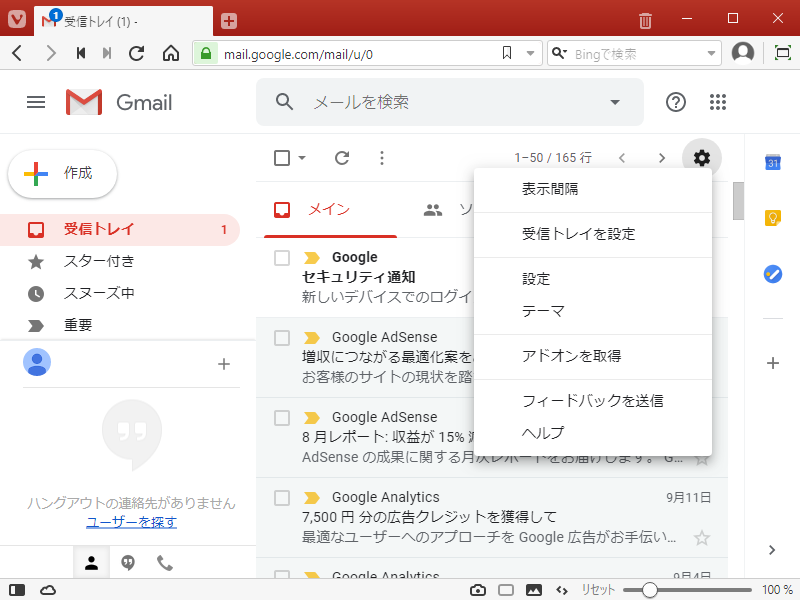This screenshot has height=600, width=800.
Task: Show Hangouts contacts tab
Action: [91, 563]
